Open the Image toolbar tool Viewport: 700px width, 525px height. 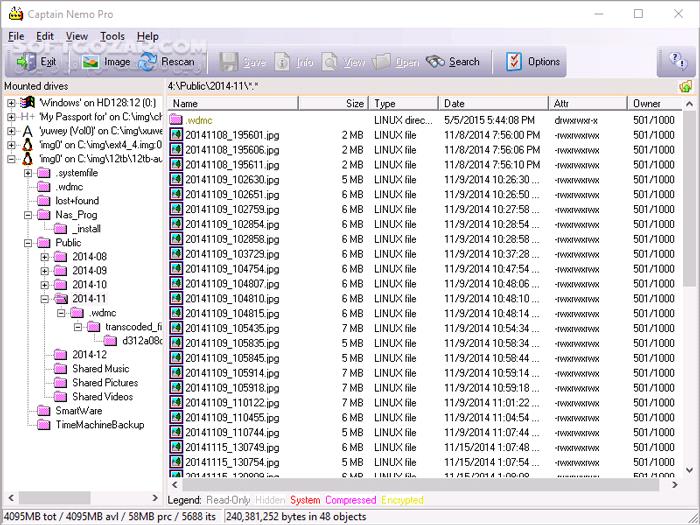pyautogui.click(x=107, y=62)
